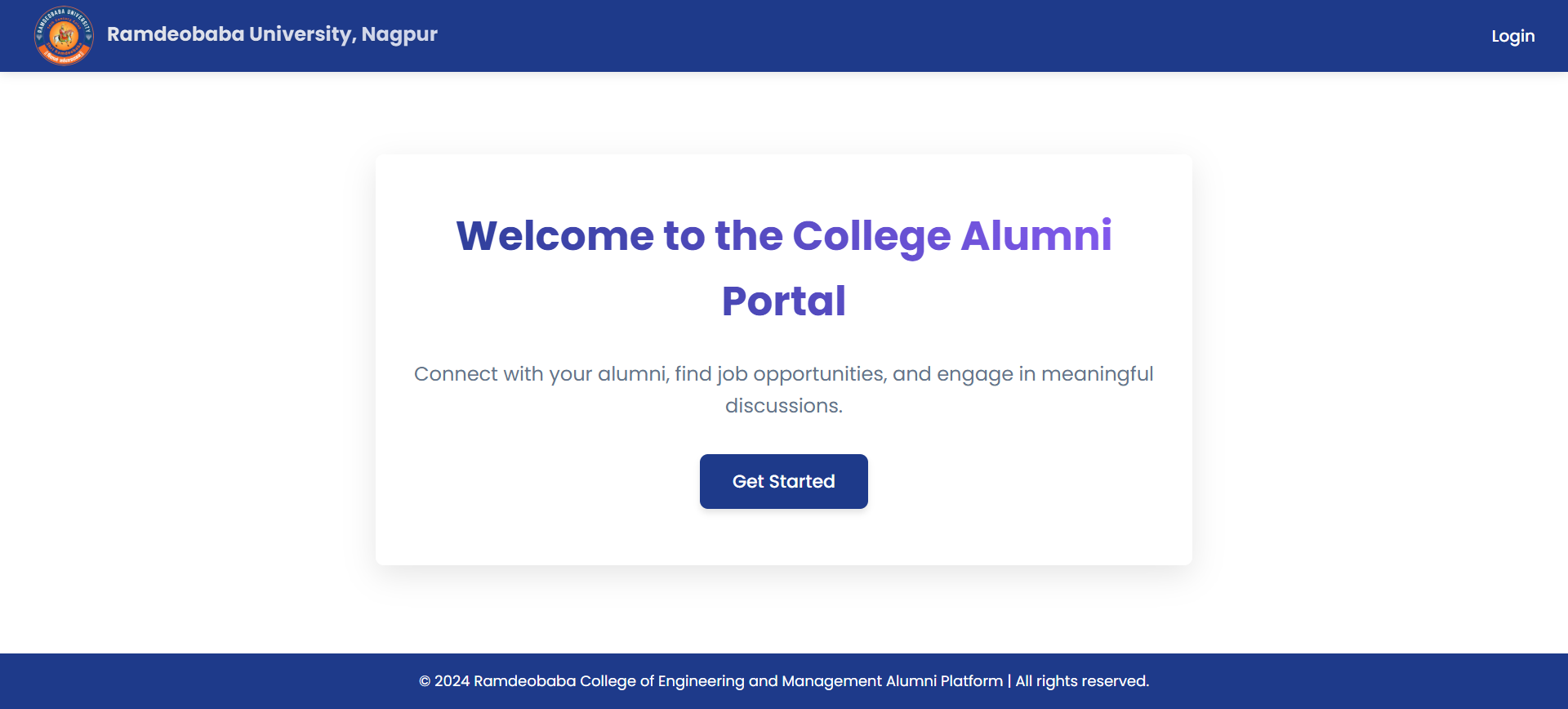Click the subtitle about connecting with alumni
This screenshot has width=1568, height=709.
point(783,390)
